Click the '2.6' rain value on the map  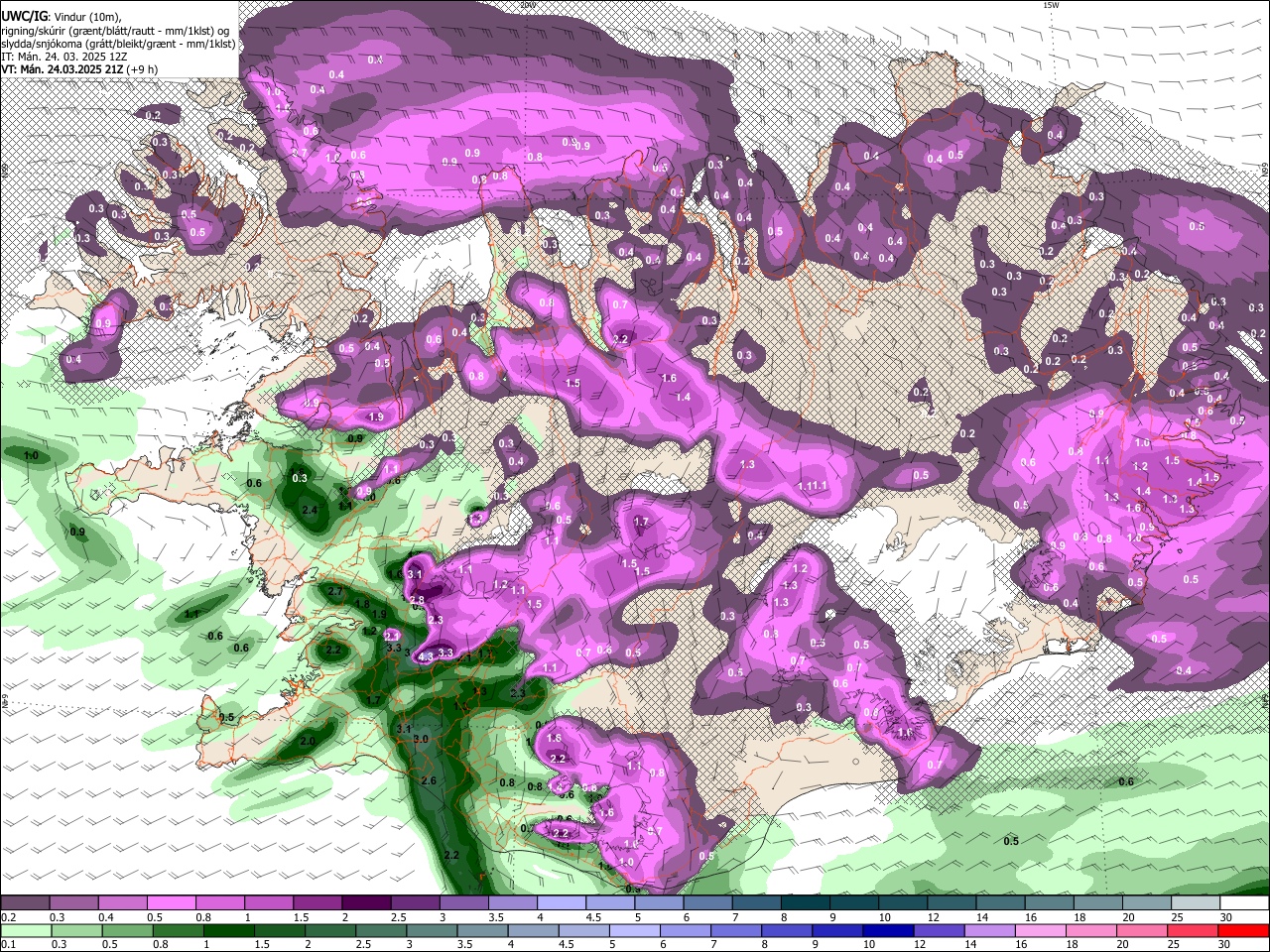tap(429, 780)
